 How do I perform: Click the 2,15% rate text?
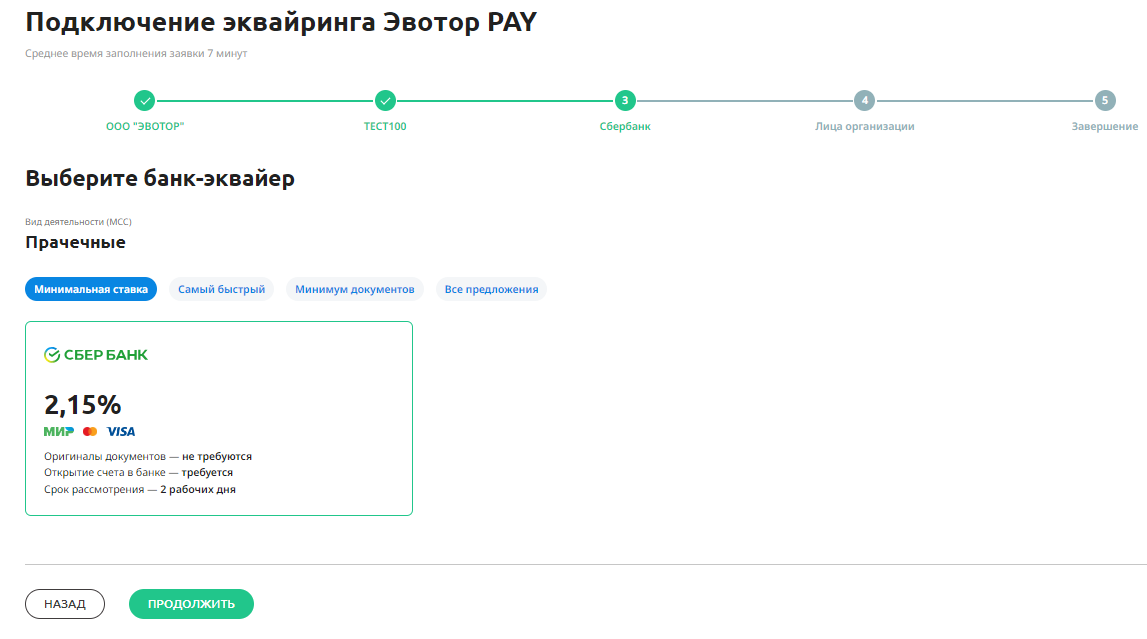pos(83,404)
